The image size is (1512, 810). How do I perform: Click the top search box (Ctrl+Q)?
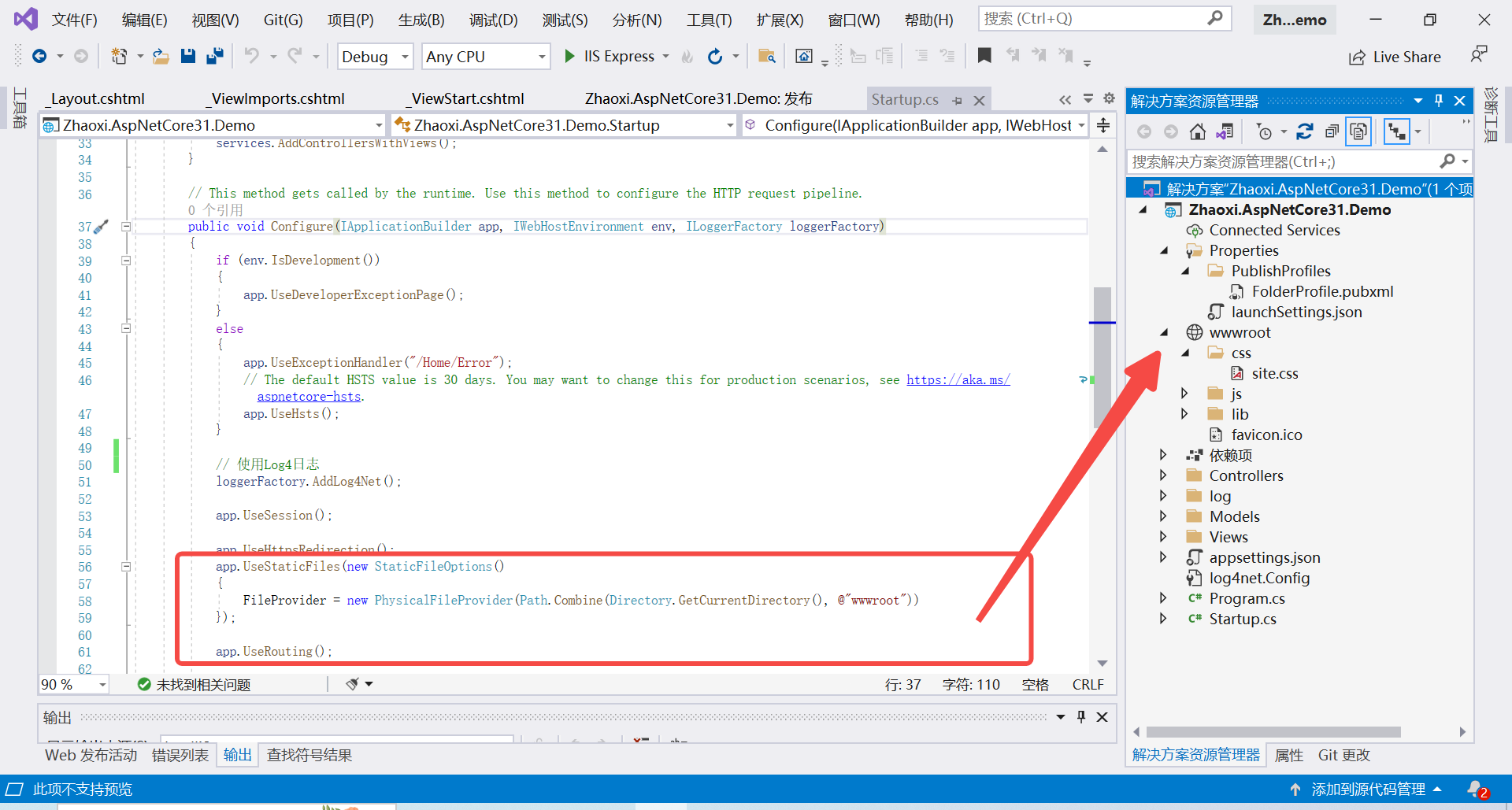point(1102,19)
